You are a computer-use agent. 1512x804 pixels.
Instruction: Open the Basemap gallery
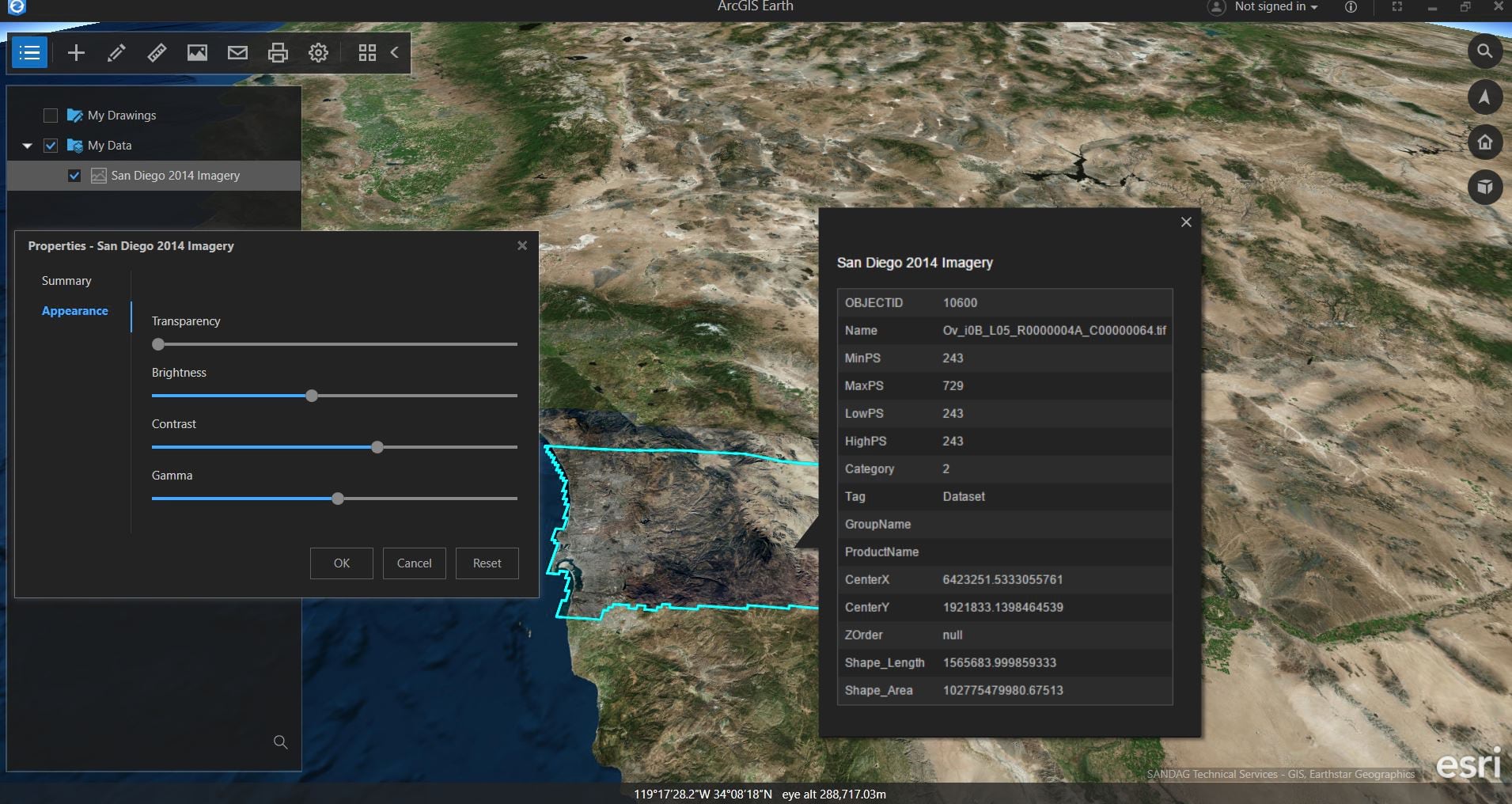[x=197, y=53]
